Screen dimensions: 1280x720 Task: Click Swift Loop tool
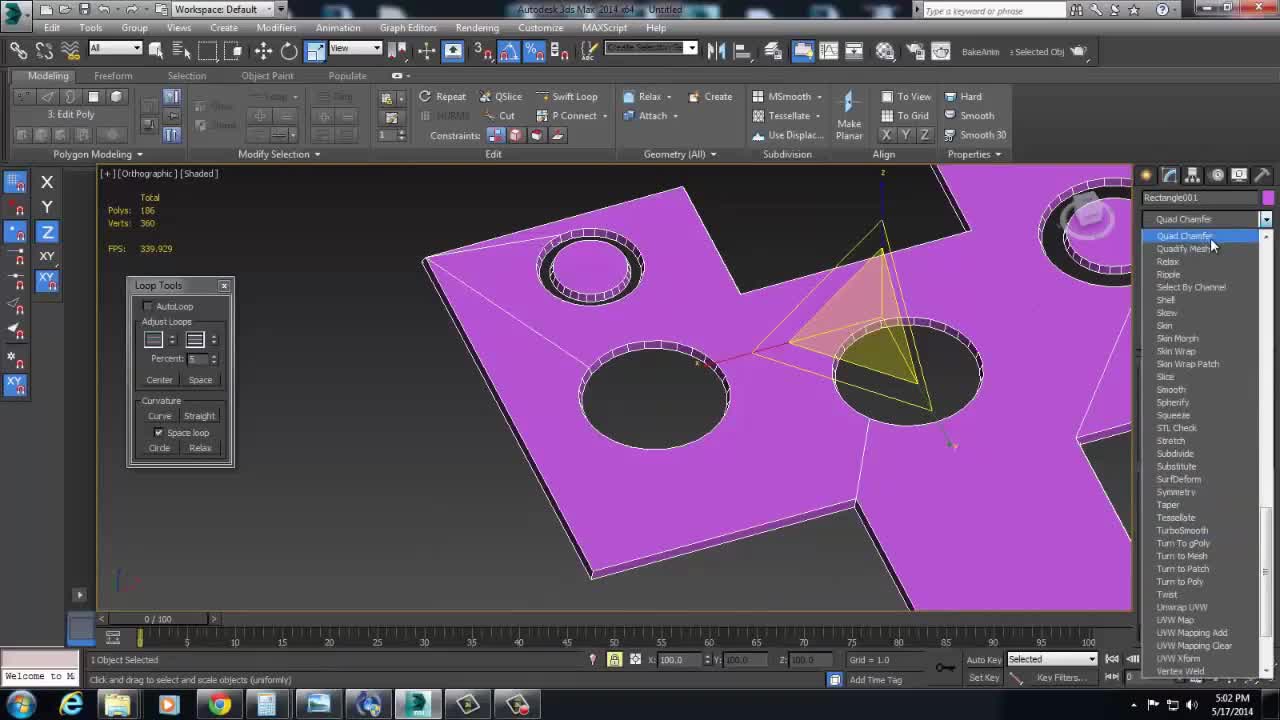567,97
